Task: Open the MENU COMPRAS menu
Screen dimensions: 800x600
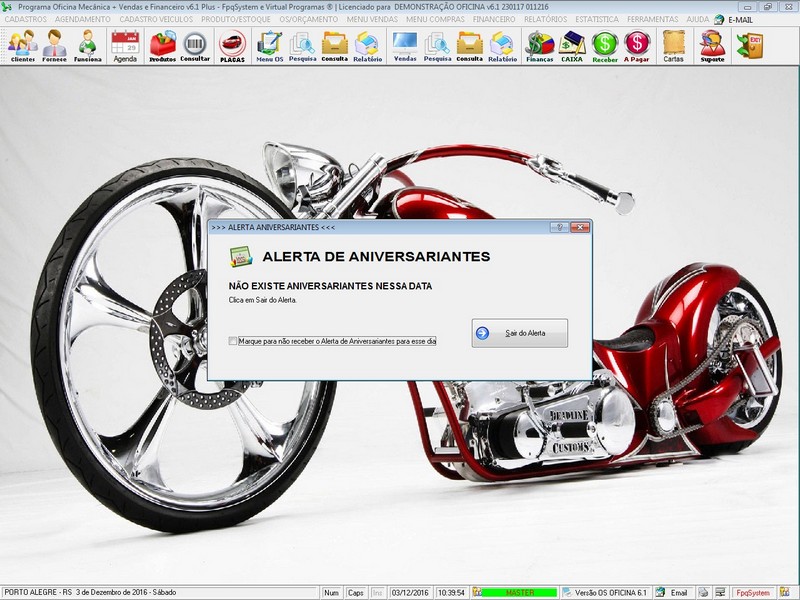Action: (435, 19)
